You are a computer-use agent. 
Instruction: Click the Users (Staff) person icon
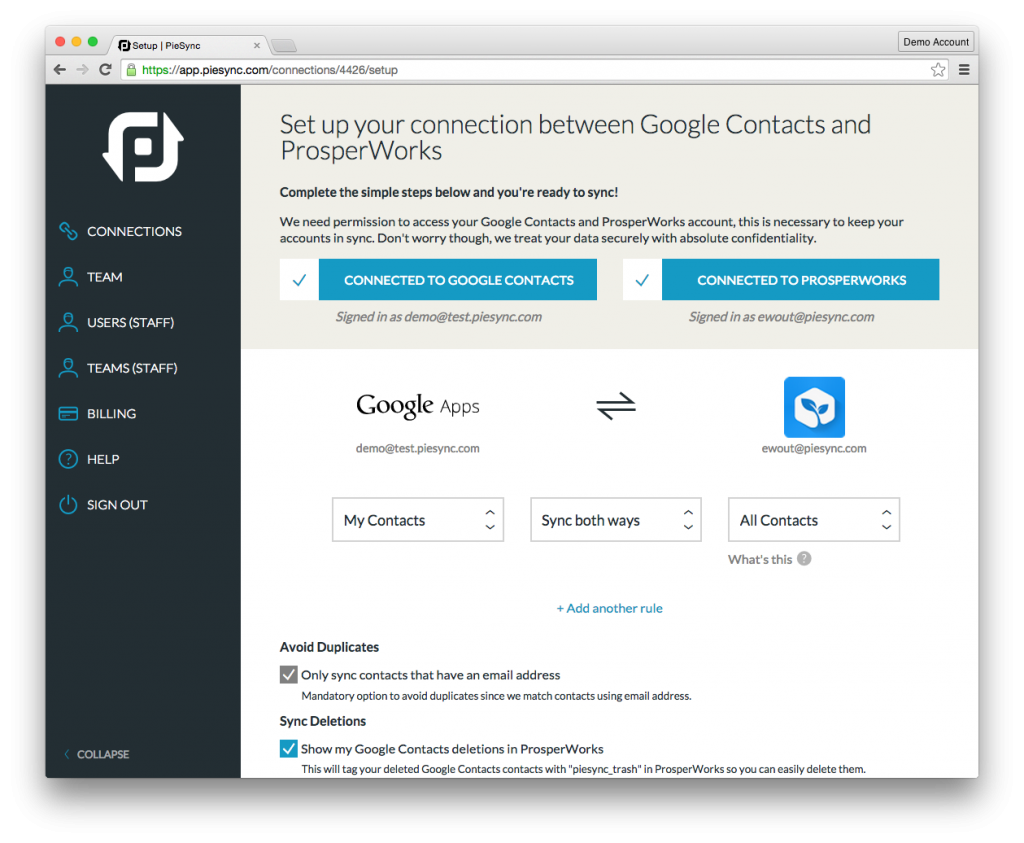click(68, 323)
